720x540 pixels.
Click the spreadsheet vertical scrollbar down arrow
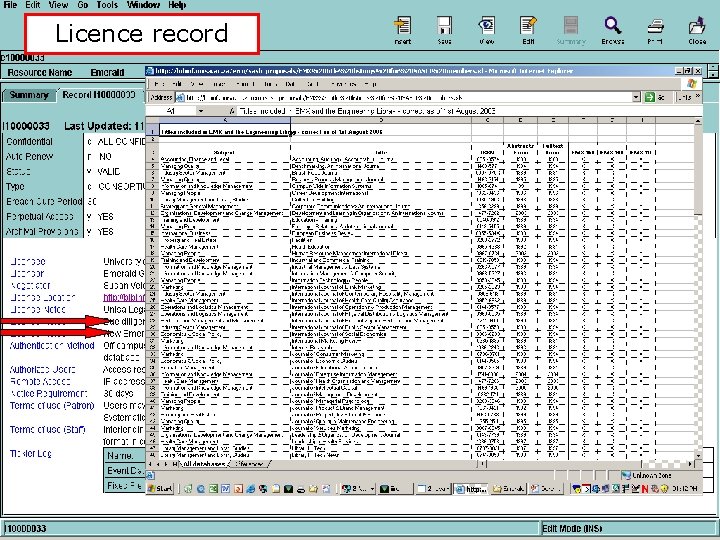(698, 456)
